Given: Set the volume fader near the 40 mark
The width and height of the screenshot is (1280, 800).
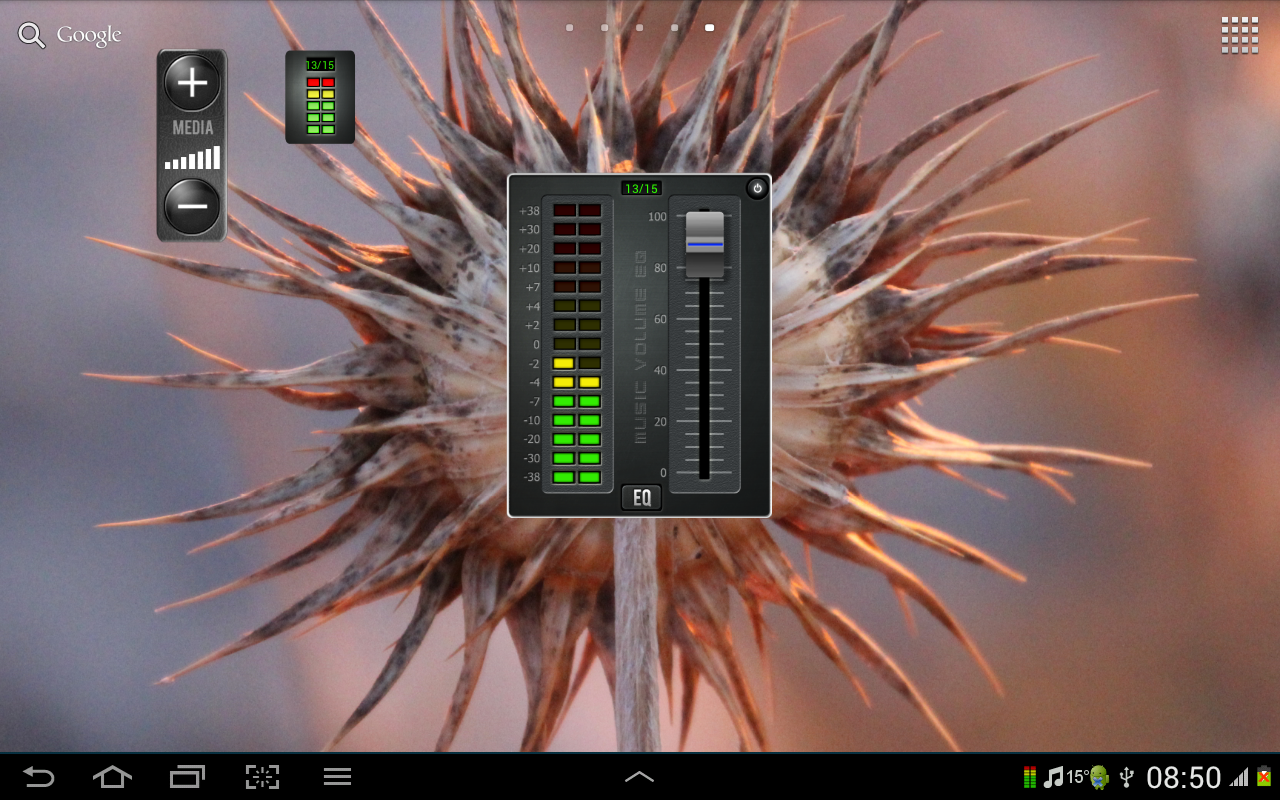Looking at the screenshot, I should 704,371.
